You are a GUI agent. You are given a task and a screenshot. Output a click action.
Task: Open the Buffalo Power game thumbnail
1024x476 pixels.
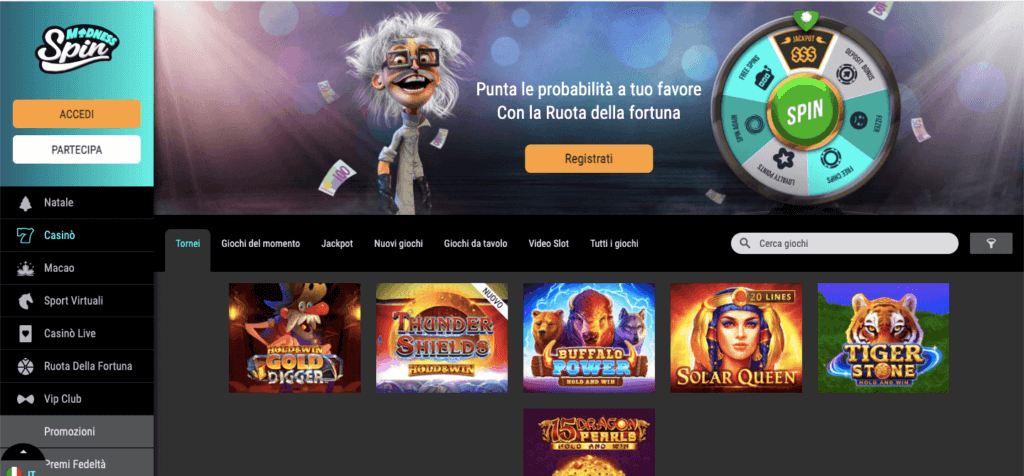(589, 338)
